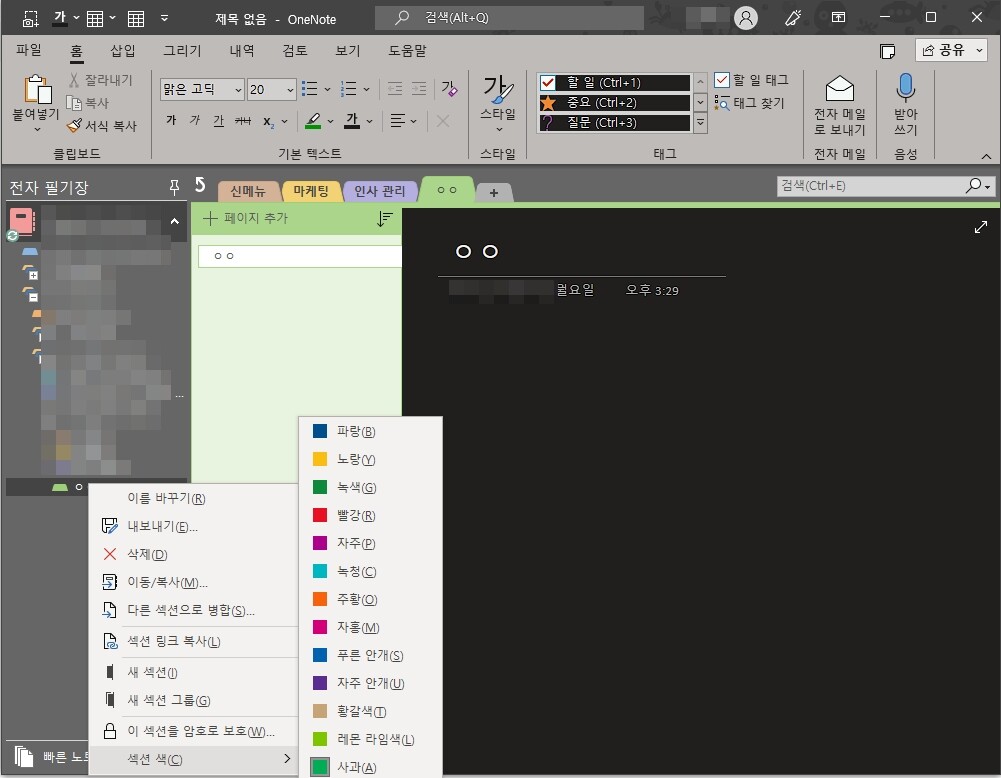This screenshot has height=778, width=1001.
Task: Clear all formatting eraser icon
Action: tap(449, 89)
